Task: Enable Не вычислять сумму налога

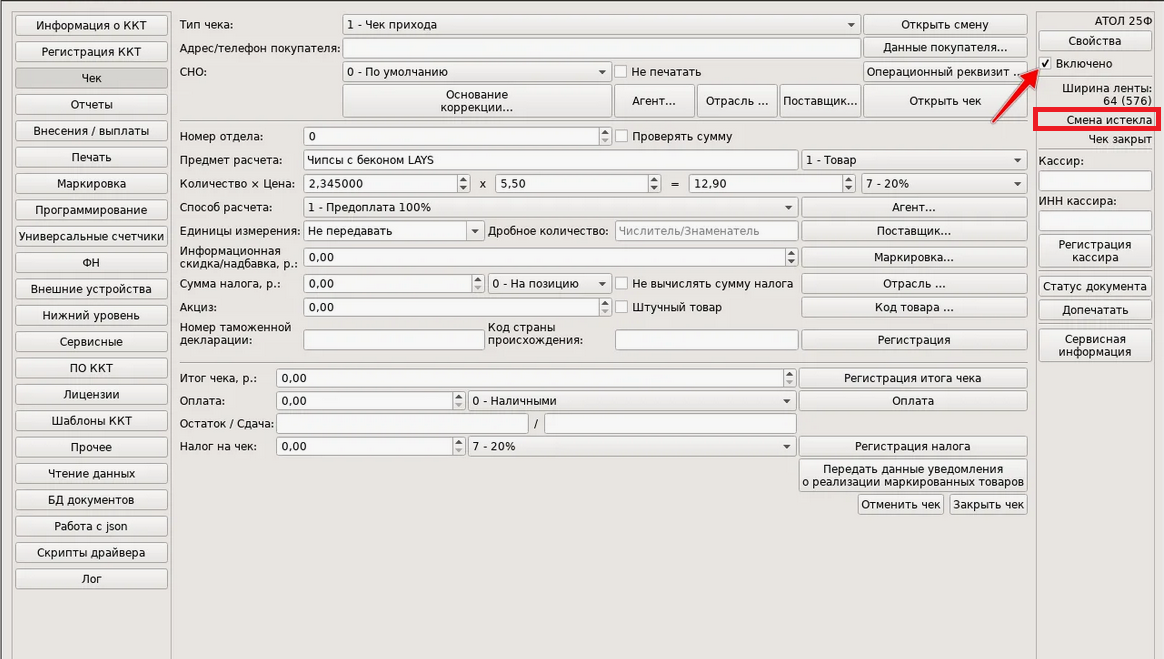Action: 621,283
